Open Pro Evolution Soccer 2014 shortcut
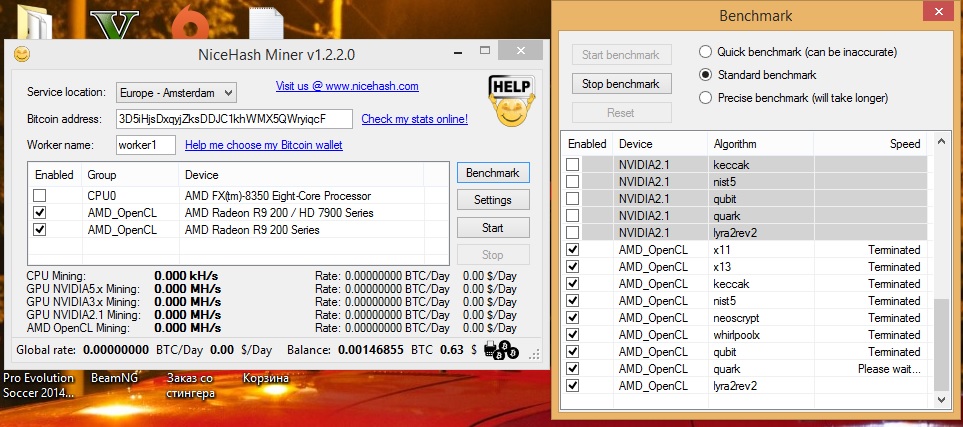963x427 pixels. pos(38,385)
